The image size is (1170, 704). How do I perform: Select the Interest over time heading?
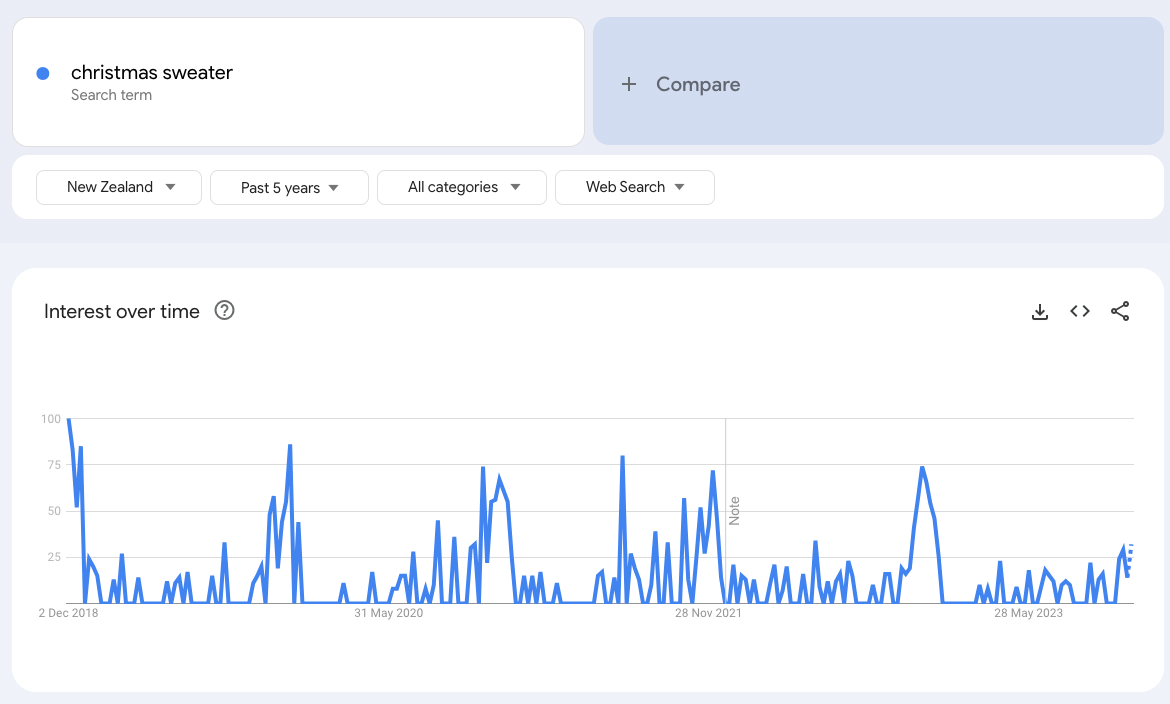[120, 311]
